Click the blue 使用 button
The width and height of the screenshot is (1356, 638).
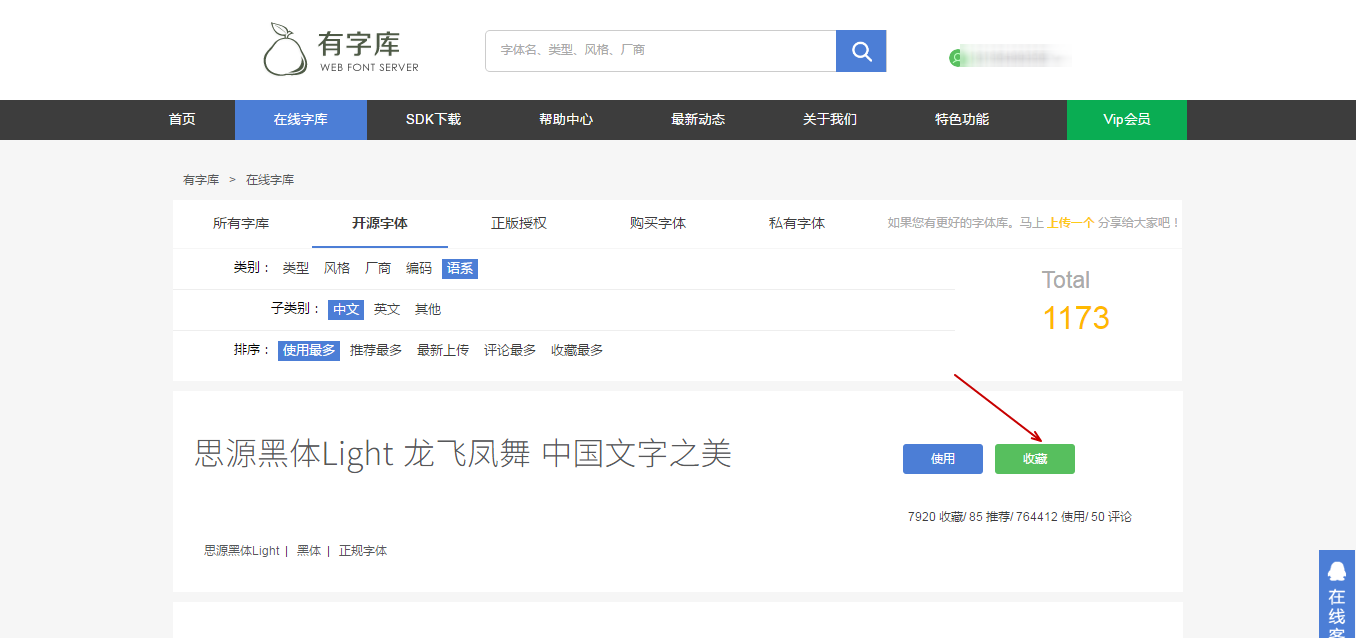point(942,459)
